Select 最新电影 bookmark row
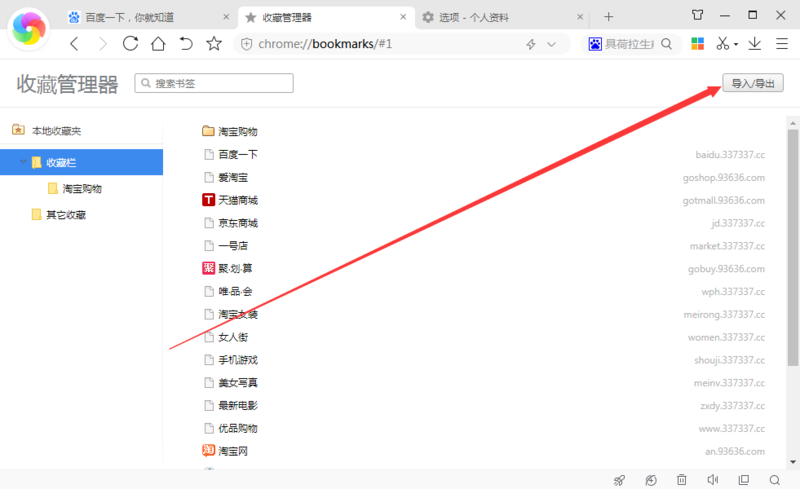Image resolution: width=800 pixels, height=489 pixels. coord(483,405)
